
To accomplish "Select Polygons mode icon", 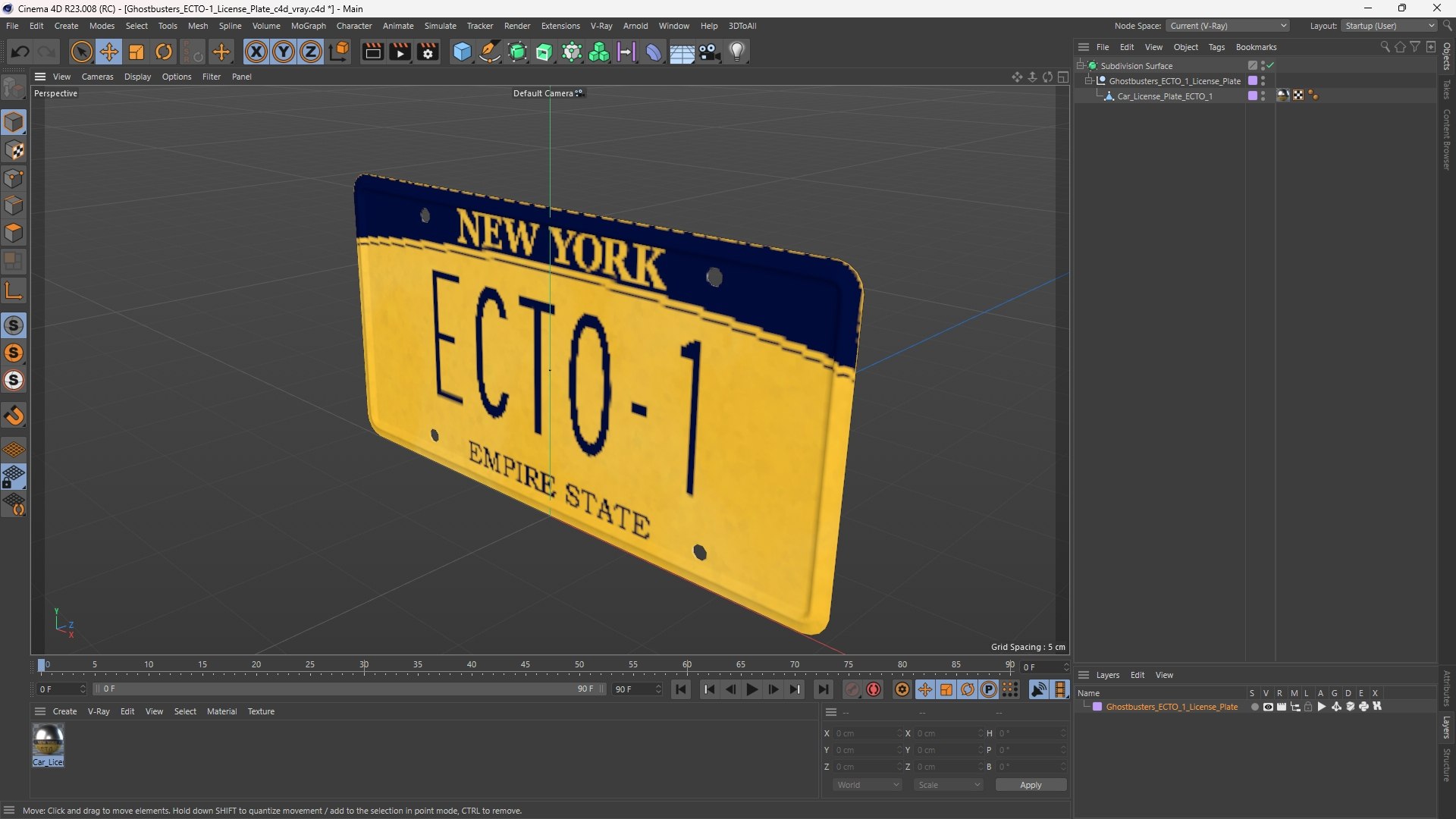I will coord(14,233).
